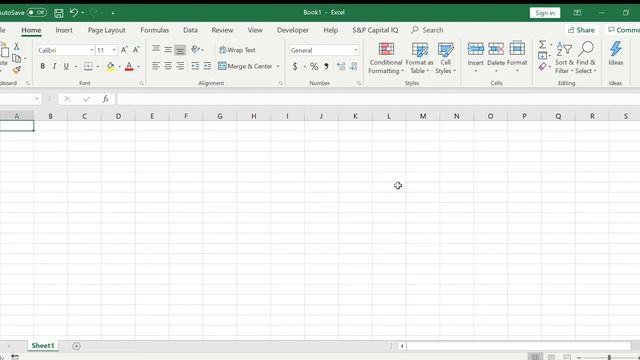Switch to the Data tab
This screenshot has height=360, width=640.
(x=190, y=30)
